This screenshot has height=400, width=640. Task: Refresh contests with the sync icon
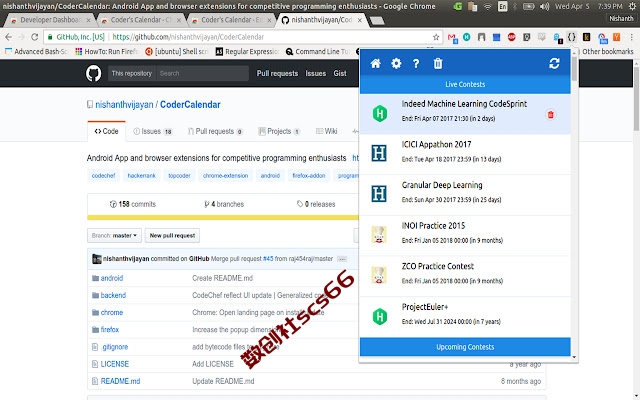coord(554,64)
